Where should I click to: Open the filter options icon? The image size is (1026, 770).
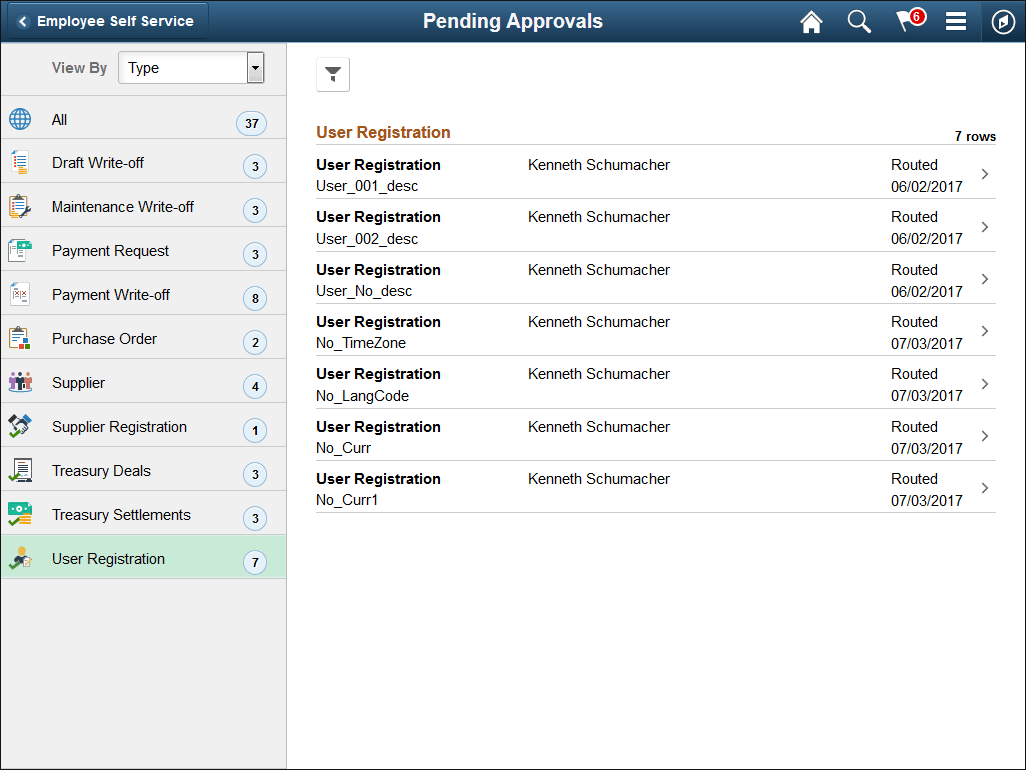tap(333, 74)
